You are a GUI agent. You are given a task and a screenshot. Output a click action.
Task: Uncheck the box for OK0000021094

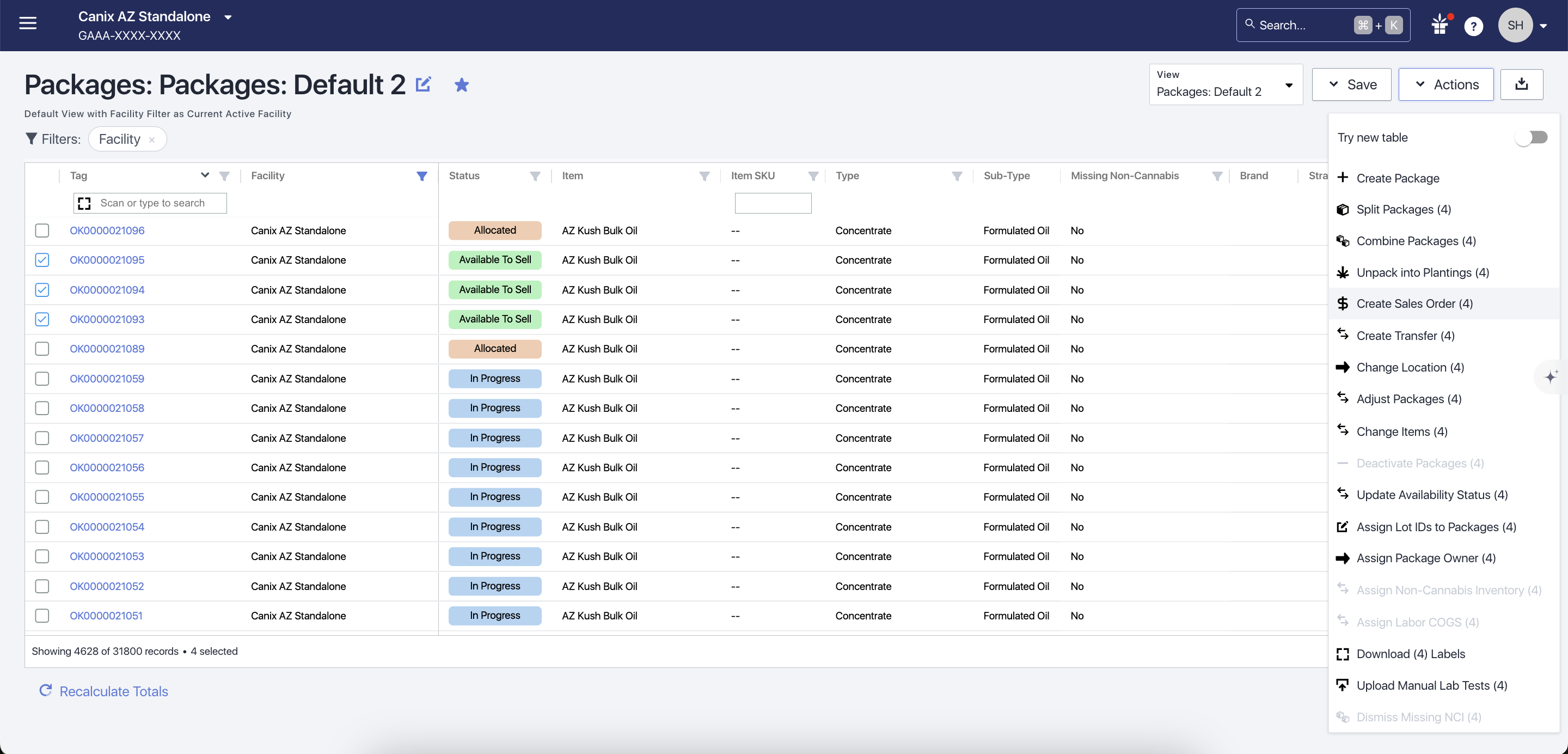[x=42, y=289]
